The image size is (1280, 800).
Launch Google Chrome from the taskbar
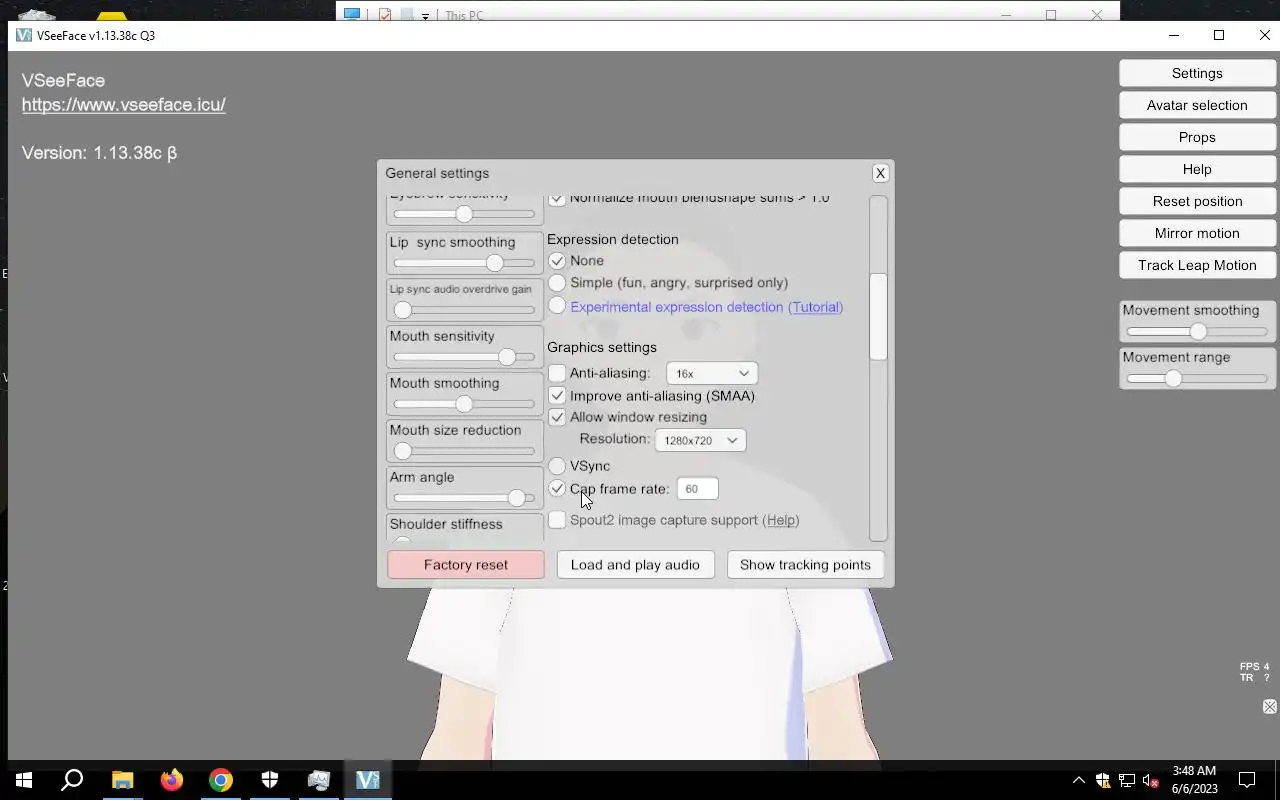[x=220, y=780]
